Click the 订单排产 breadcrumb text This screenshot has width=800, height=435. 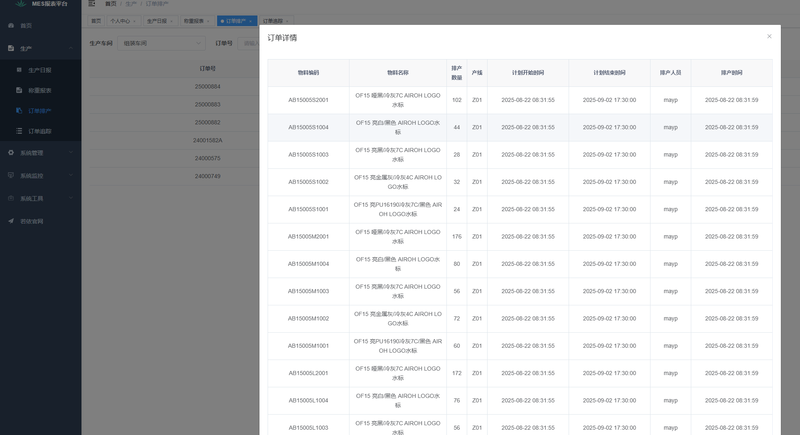coord(157,4)
